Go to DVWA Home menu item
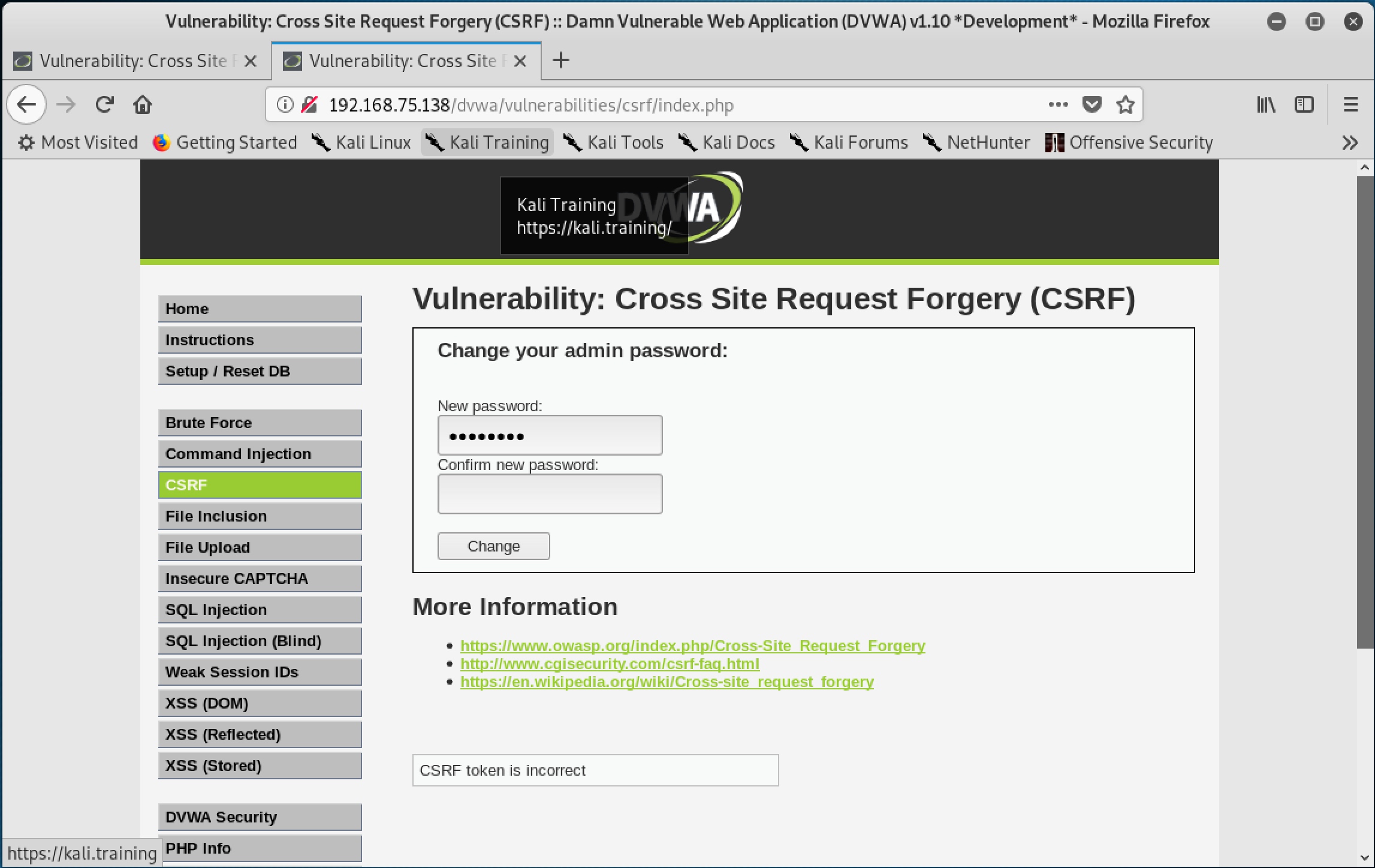The height and width of the screenshot is (868, 1375). (x=260, y=309)
